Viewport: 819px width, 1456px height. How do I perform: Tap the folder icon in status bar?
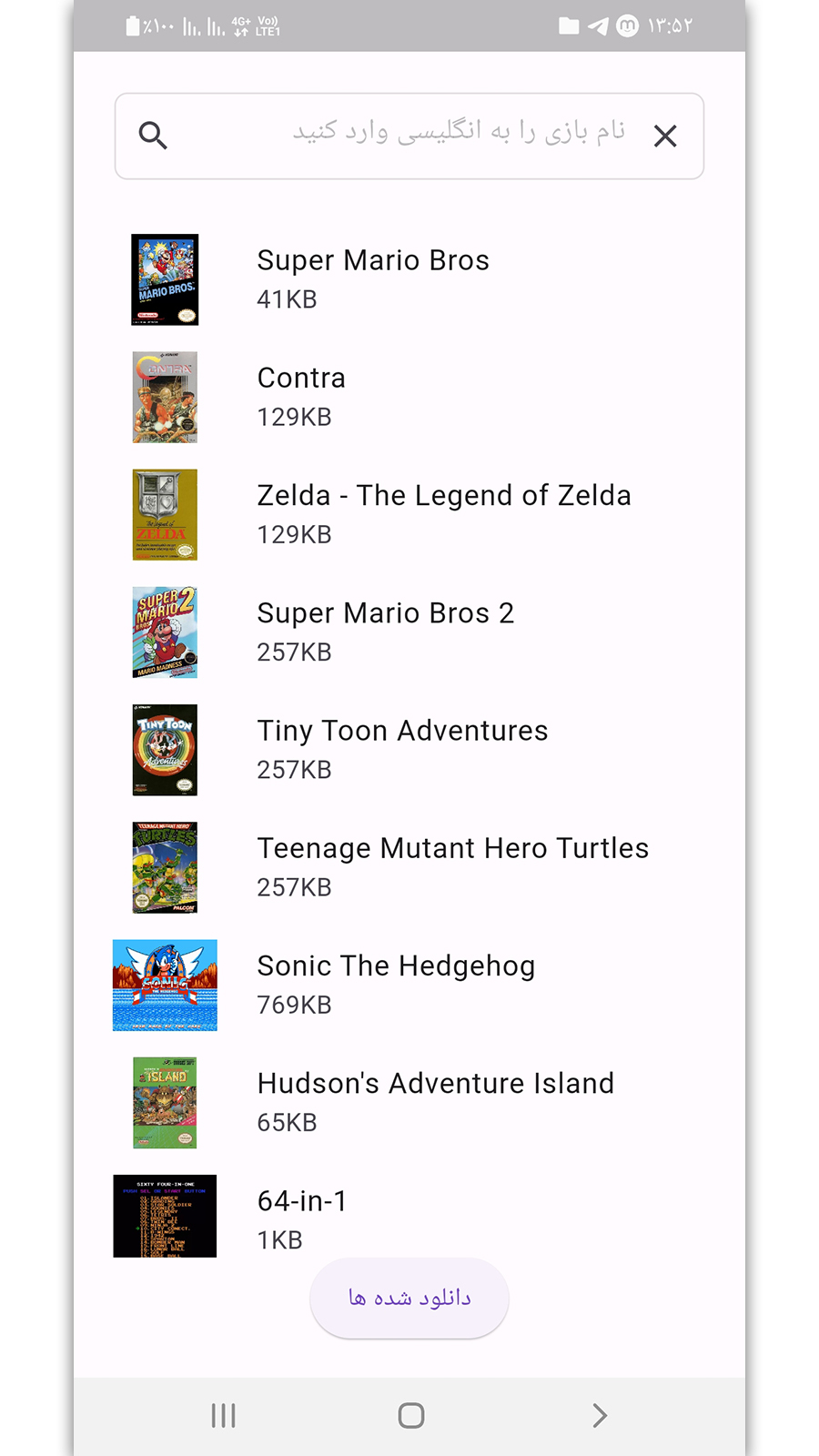569,26
